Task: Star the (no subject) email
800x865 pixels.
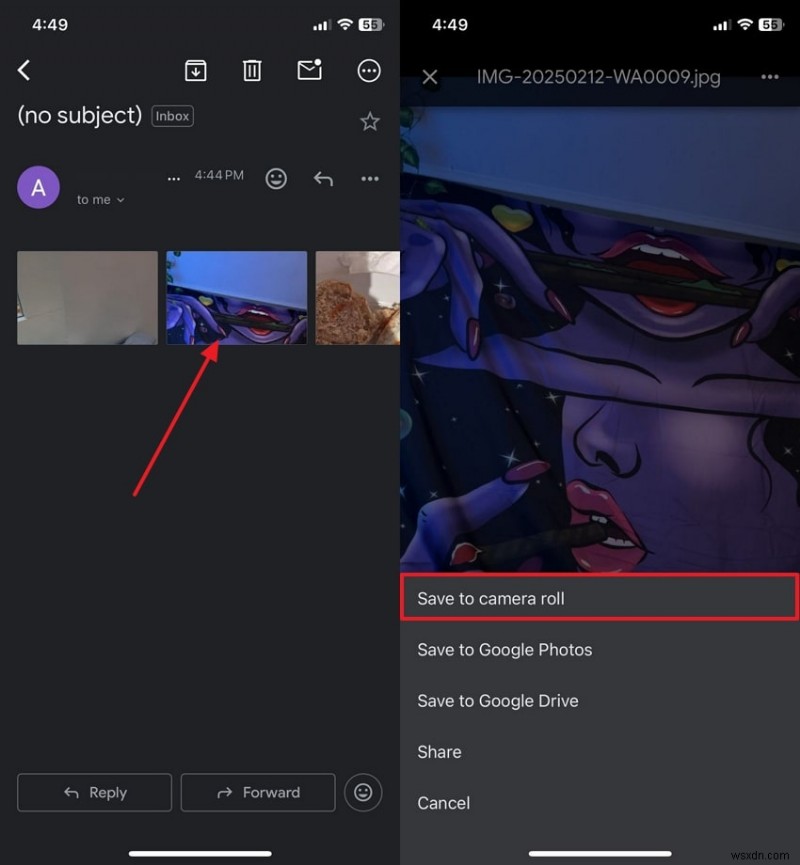Action: [x=370, y=121]
